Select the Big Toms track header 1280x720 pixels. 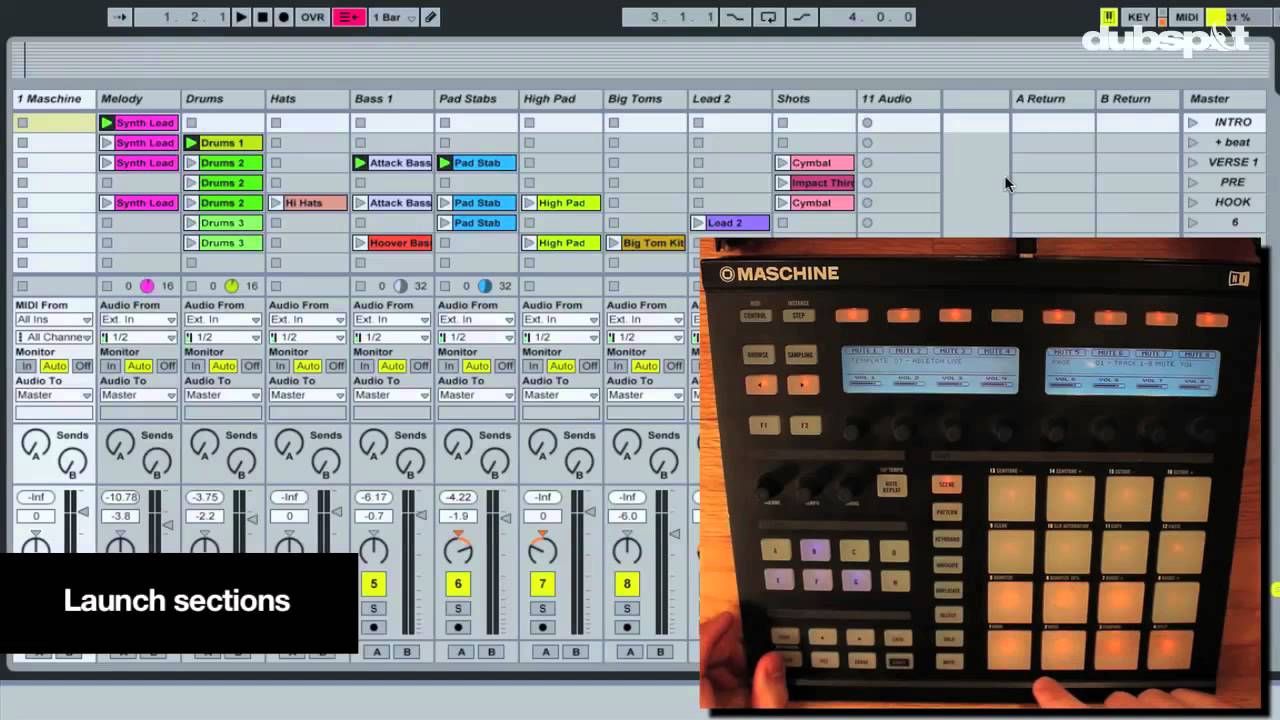[645, 99]
